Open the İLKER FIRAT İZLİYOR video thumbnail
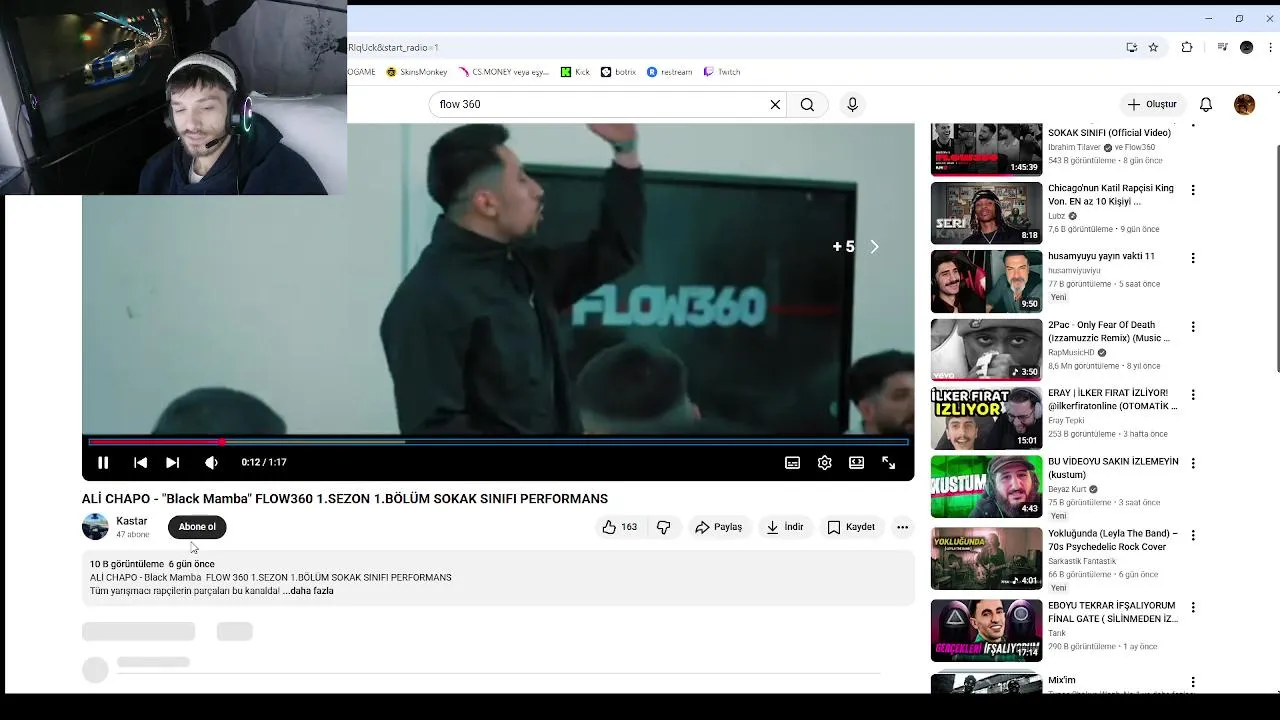 (x=986, y=418)
